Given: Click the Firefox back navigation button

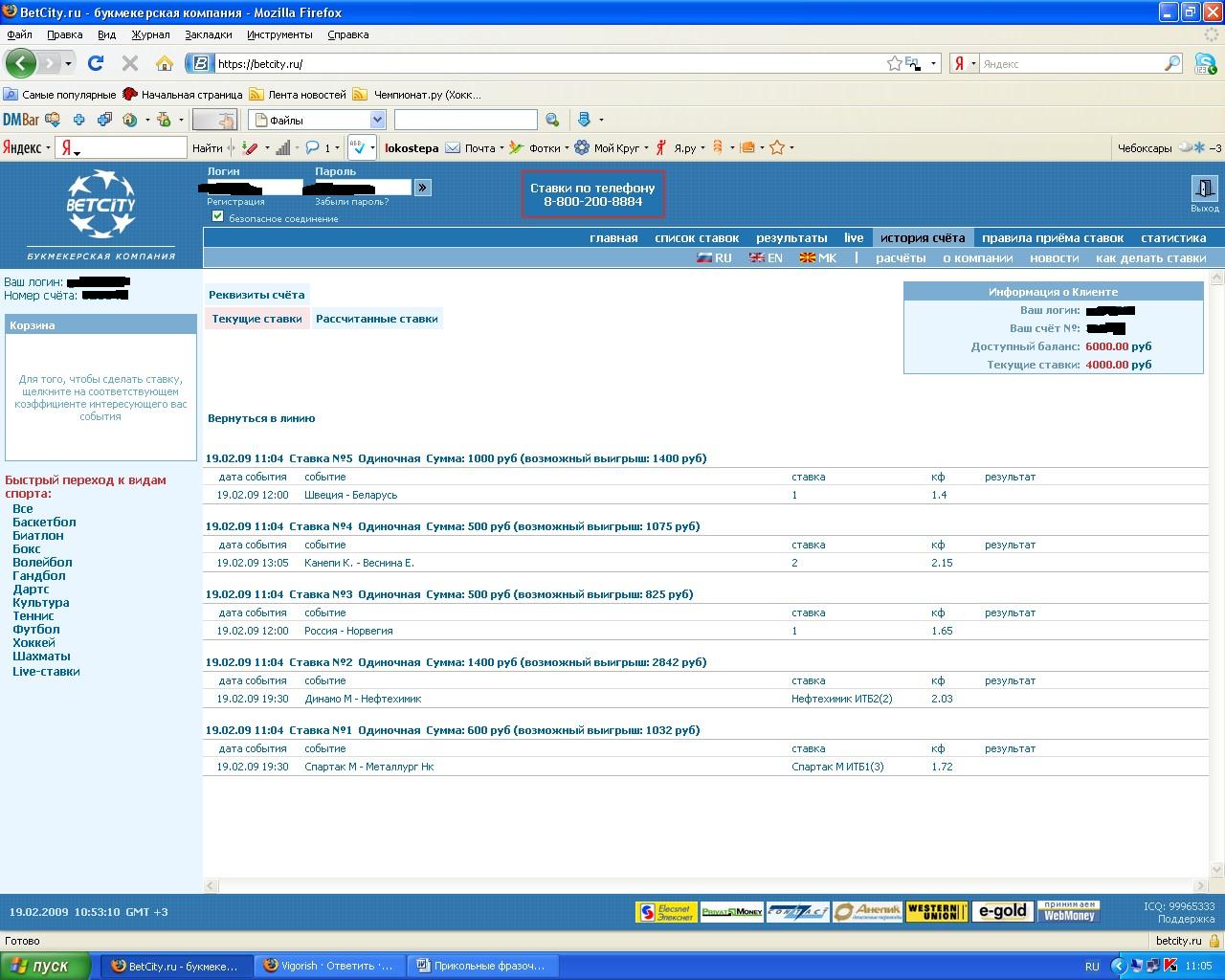Looking at the screenshot, I should (21, 63).
